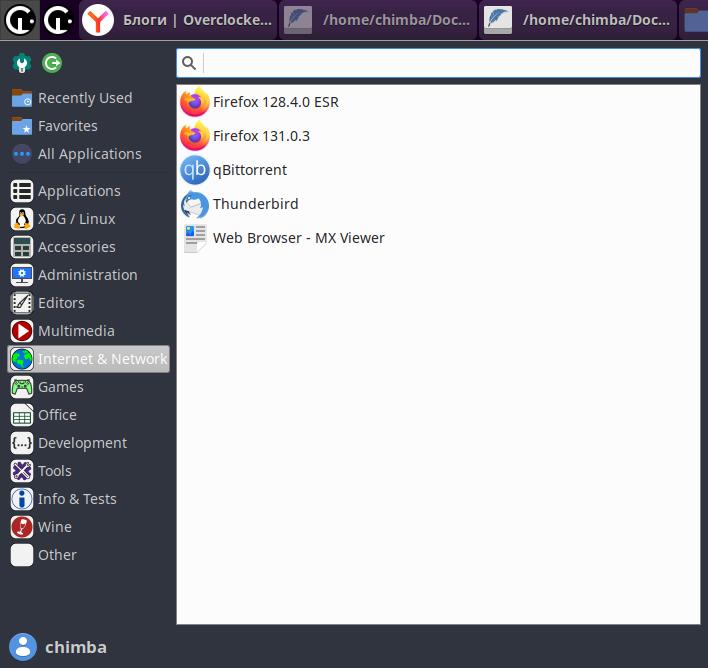Open the Wine category label
Image resolution: width=708 pixels, height=668 pixels.
[55, 527]
